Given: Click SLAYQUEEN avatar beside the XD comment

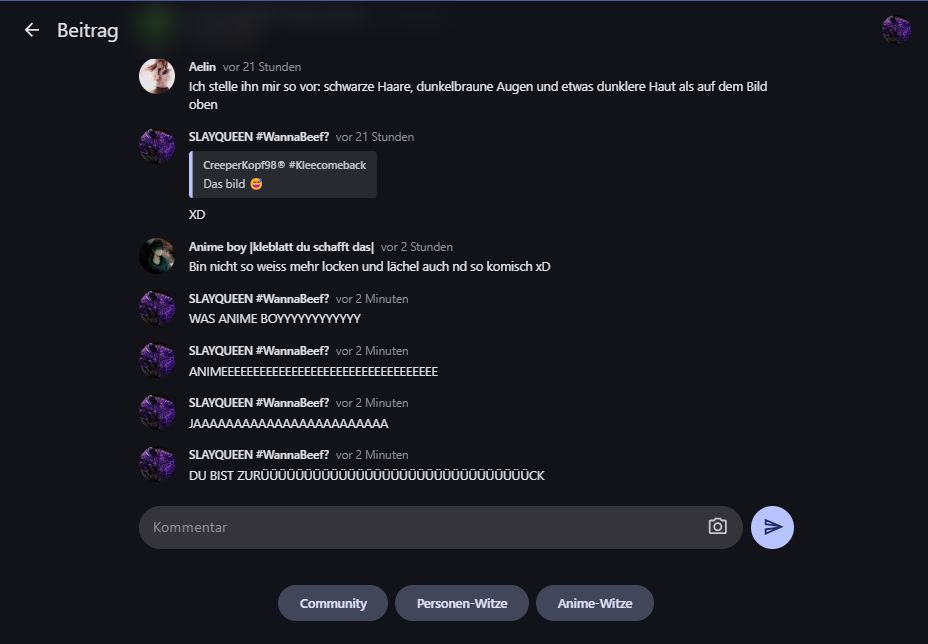Looking at the screenshot, I should 157,146.
